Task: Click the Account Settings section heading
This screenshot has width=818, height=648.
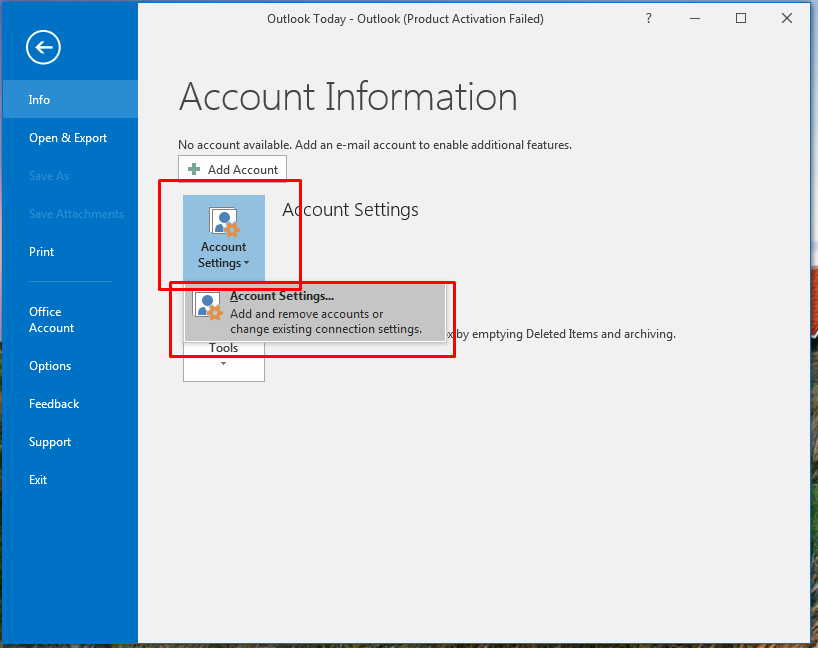Action: point(351,210)
